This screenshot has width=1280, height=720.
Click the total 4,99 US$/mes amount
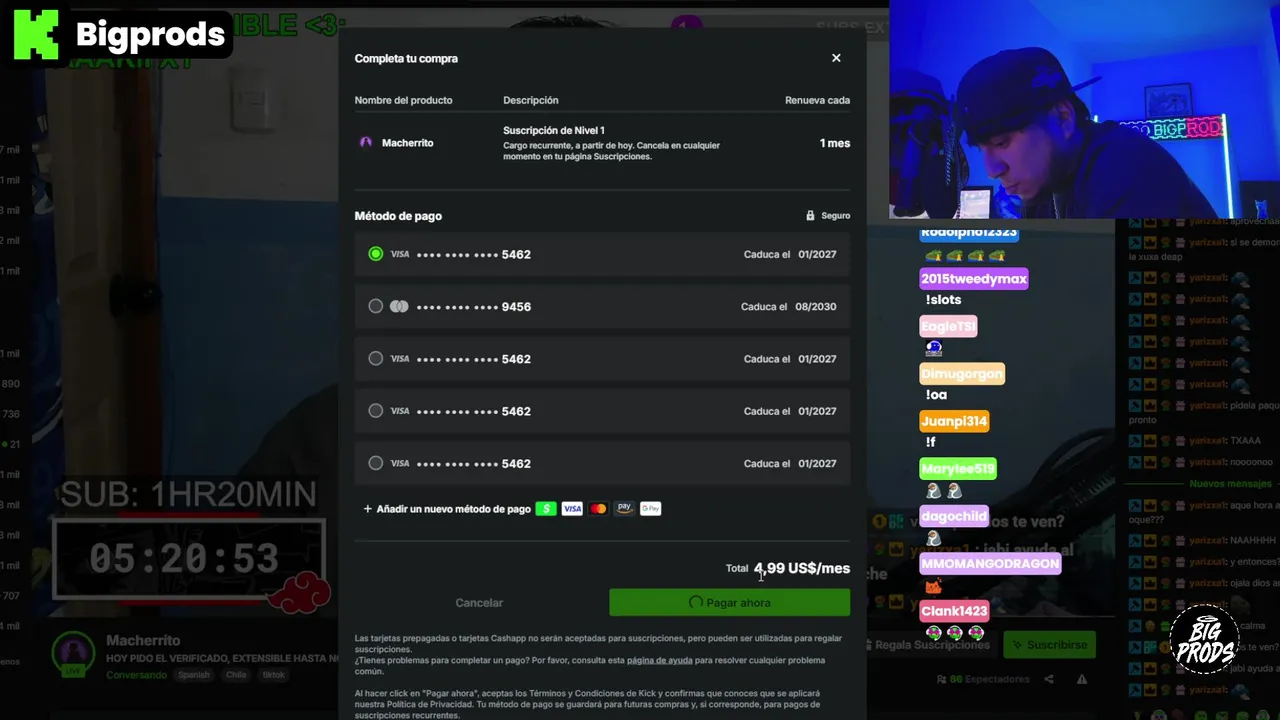(802, 568)
